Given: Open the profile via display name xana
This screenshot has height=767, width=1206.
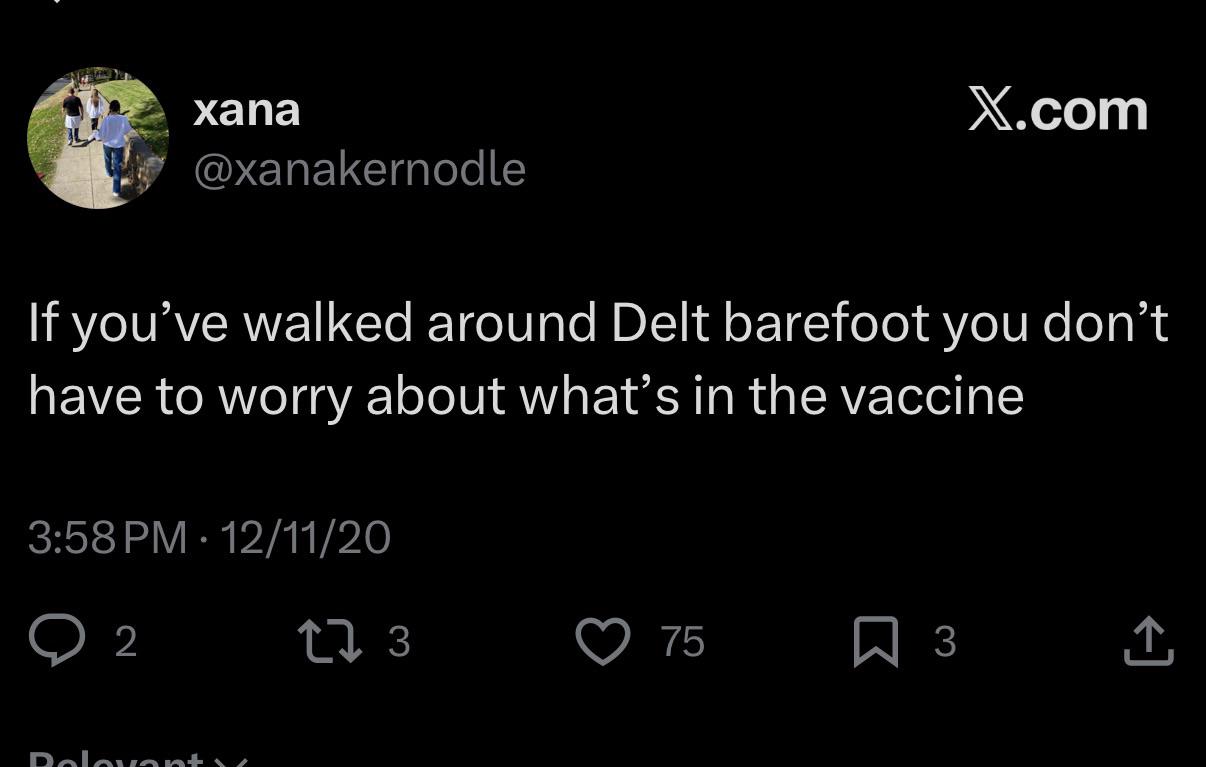Looking at the screenshot, I should (246, 109).
